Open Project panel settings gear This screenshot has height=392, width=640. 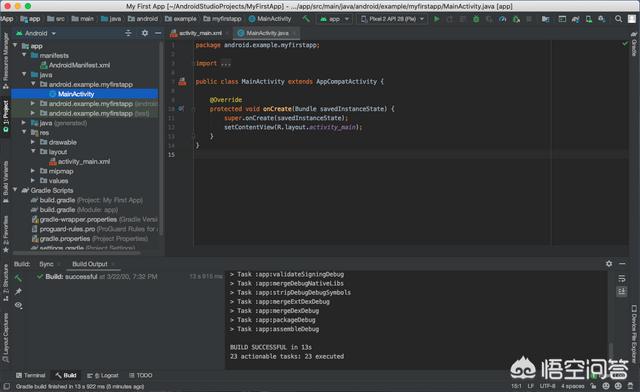145,33
